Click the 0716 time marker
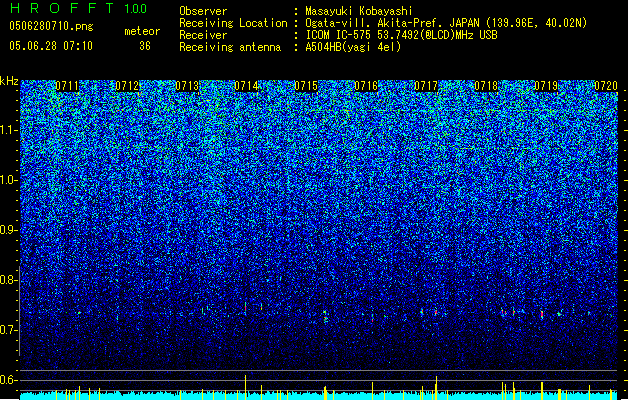Image resolution: width=629 pixels, height=400 pixels. tap(366, 86)
